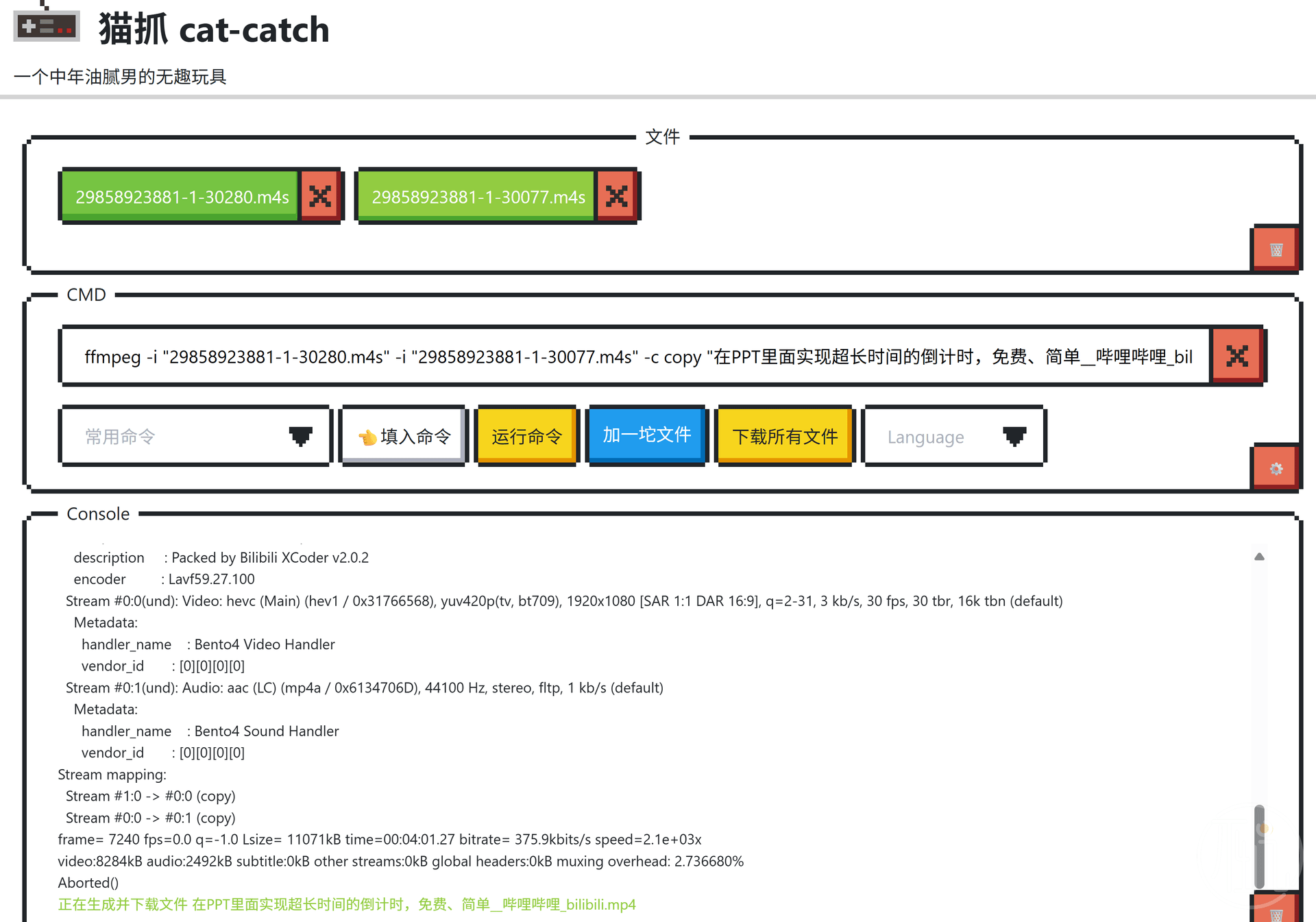Open the 常用命令 dropdown

click(196, 436)
